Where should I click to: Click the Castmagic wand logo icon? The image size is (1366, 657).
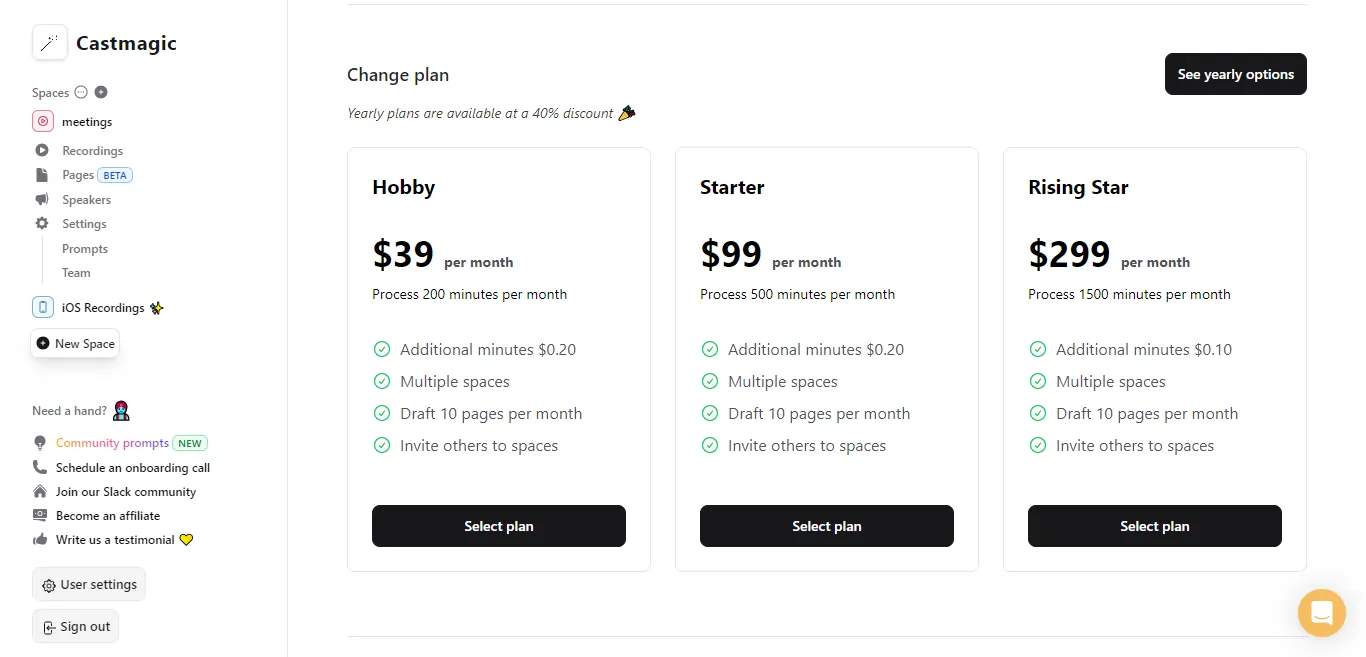pyautogui.click(x=50, y=43)
